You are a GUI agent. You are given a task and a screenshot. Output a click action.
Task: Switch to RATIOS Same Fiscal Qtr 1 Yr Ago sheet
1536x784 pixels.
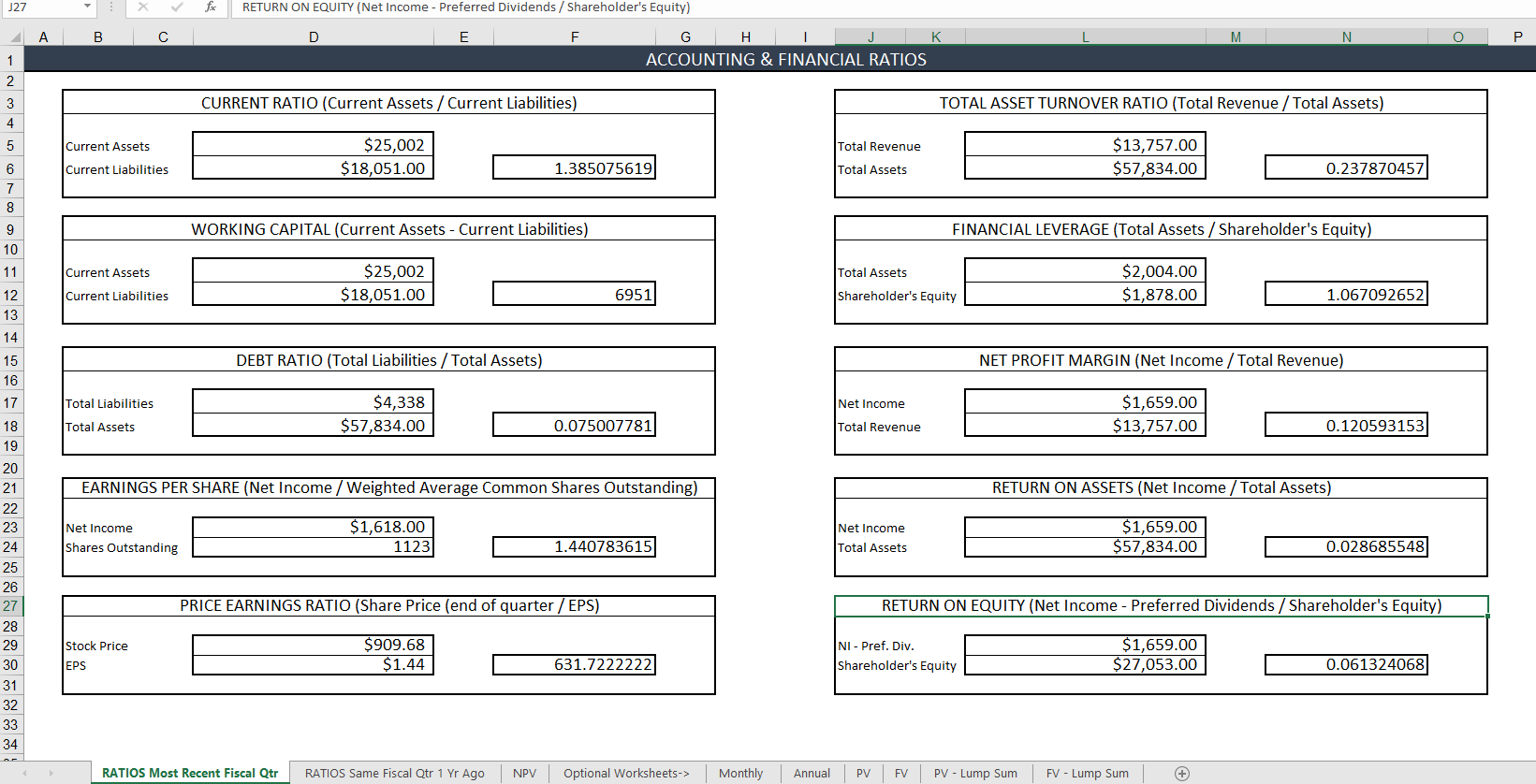pyautogui.click(x=395, y=774)
